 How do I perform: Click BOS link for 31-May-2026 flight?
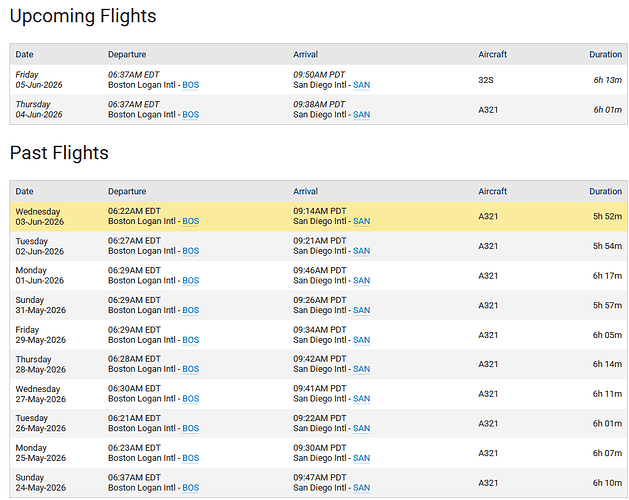coord(191,311)
